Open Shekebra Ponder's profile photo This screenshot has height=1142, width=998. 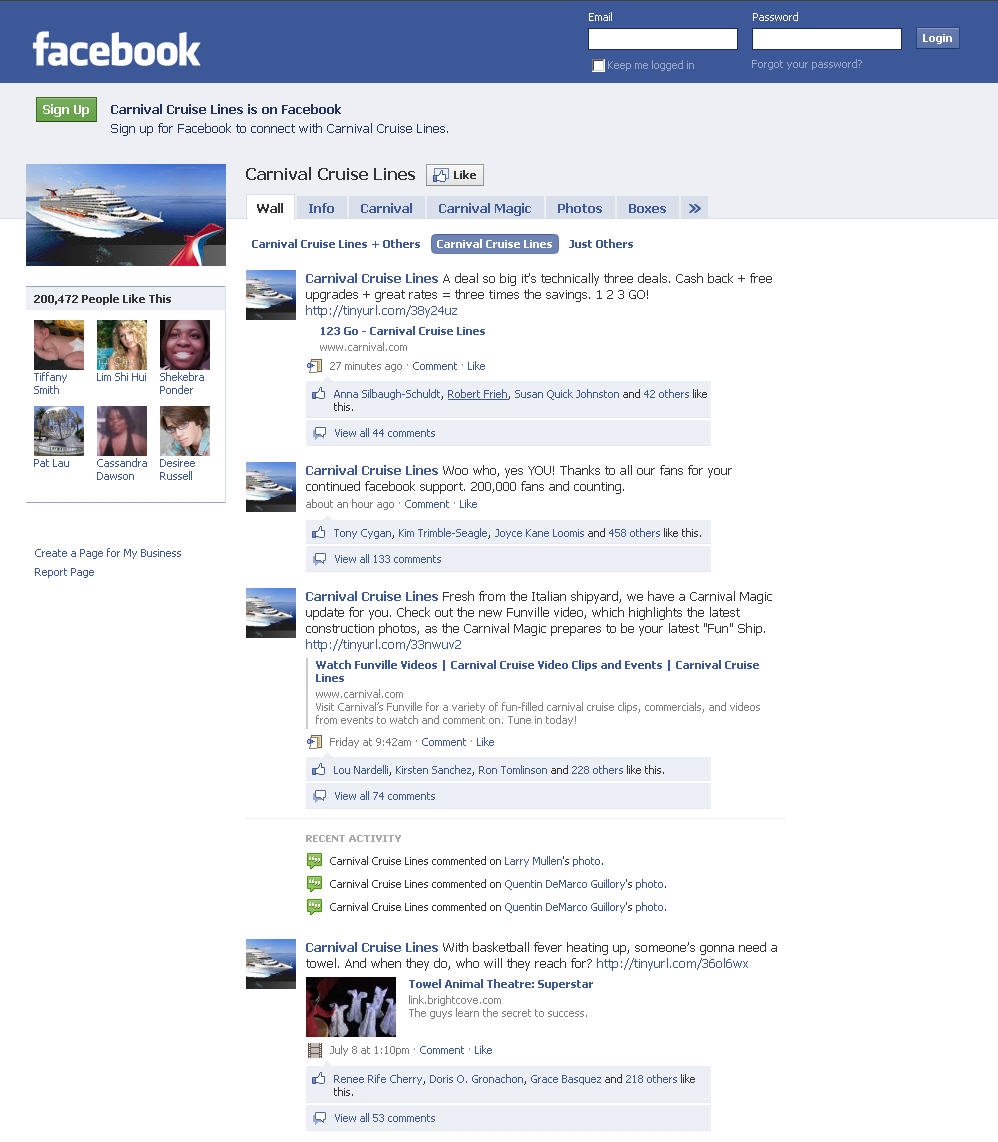point(185,344)
